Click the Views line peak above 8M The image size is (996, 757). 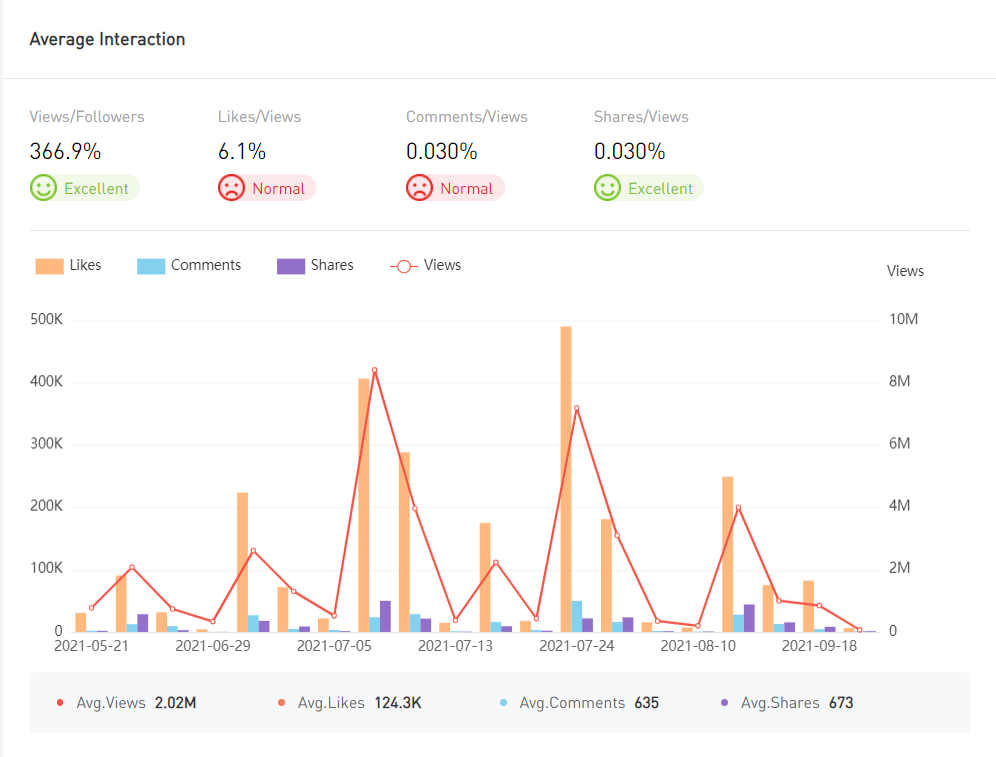tap(374, 370)
